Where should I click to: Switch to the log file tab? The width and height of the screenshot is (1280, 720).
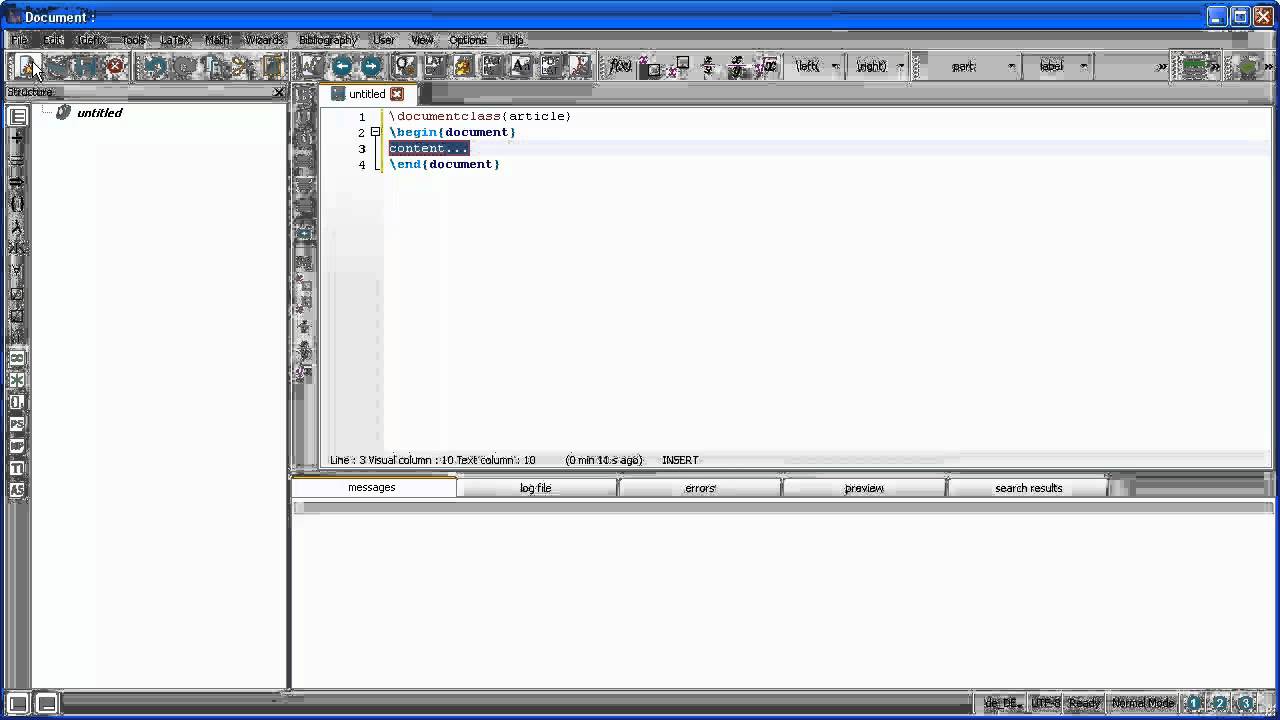tap(536, 488)
